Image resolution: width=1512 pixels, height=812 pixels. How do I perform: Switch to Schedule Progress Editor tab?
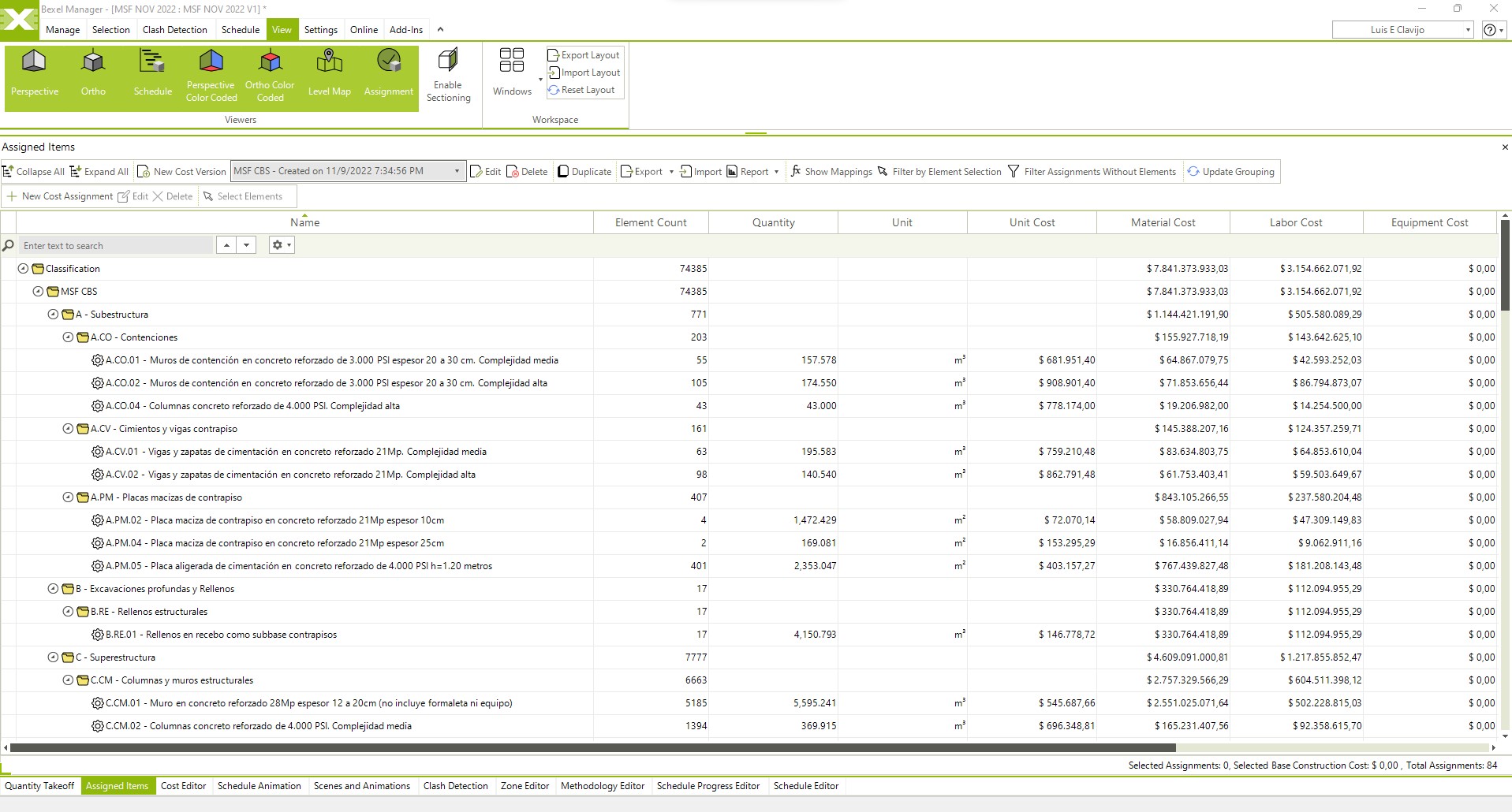coord(708,786)
